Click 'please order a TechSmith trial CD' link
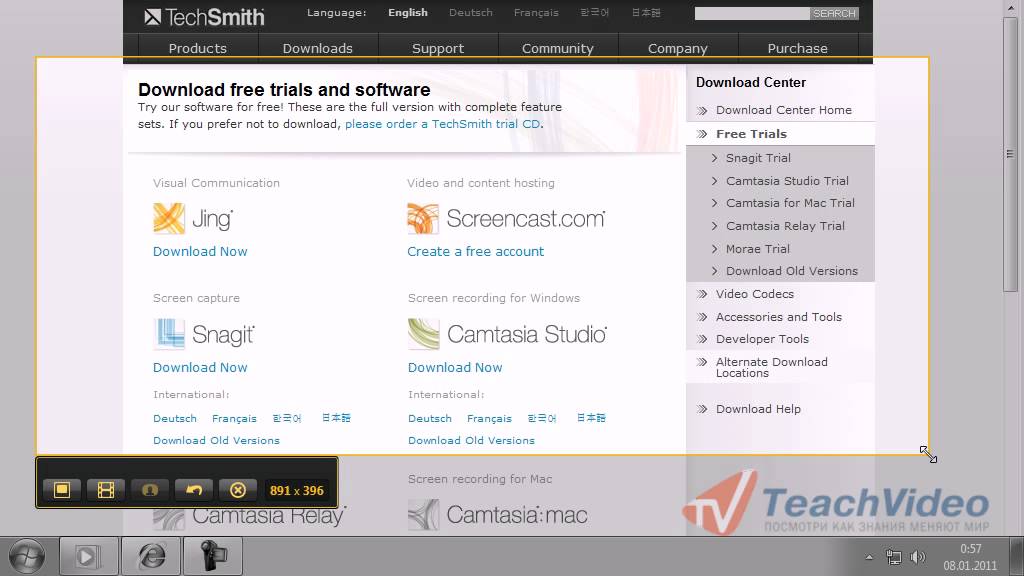Viewport: 1024px width, 576px height. point(443,123)
